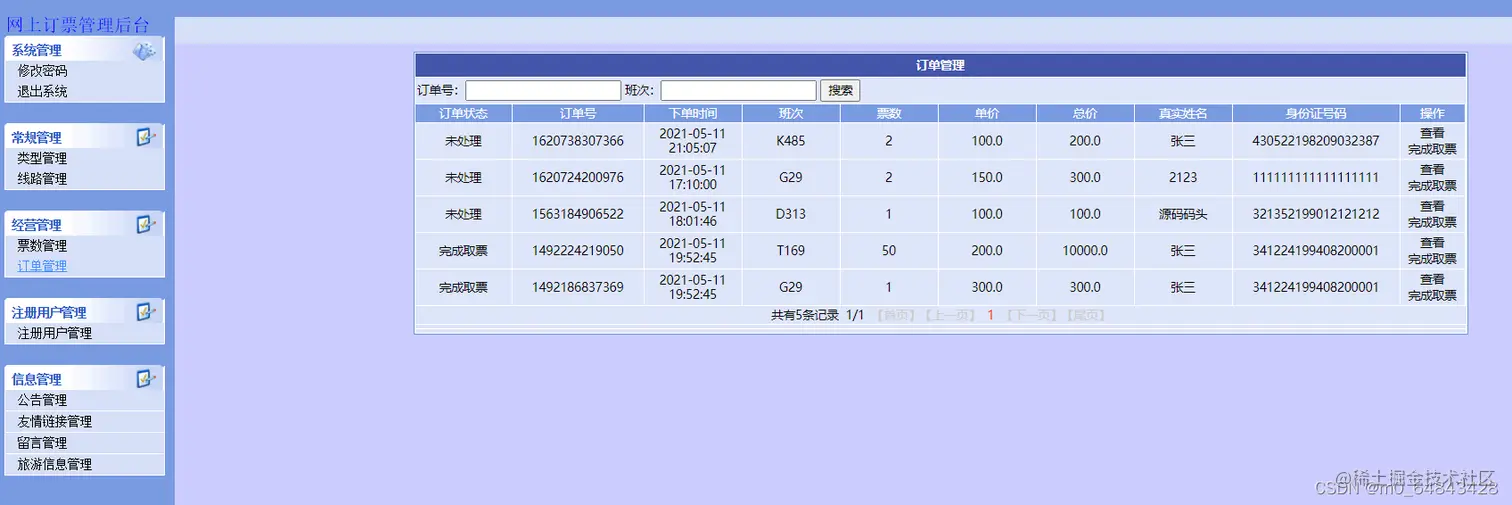This screenshot has width=1512, height=505.
Task: Collapse the 系统管理 menu header
Action: pyautogui.click(x=84, y=50)
